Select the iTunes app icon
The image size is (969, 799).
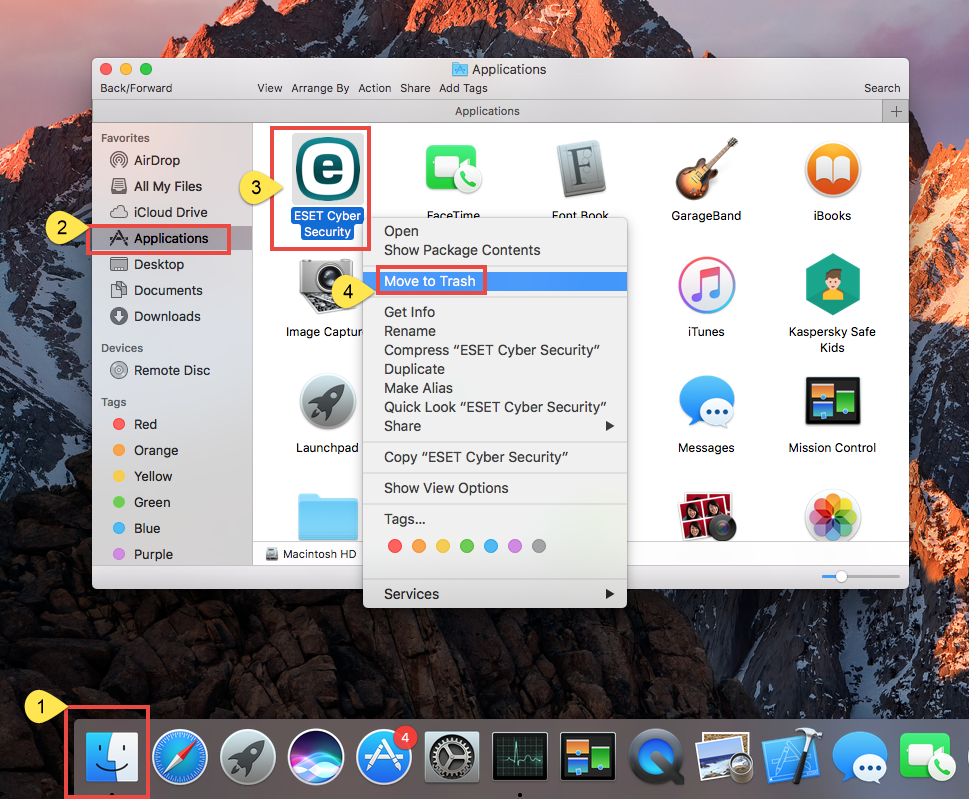(x=706, y=285)
